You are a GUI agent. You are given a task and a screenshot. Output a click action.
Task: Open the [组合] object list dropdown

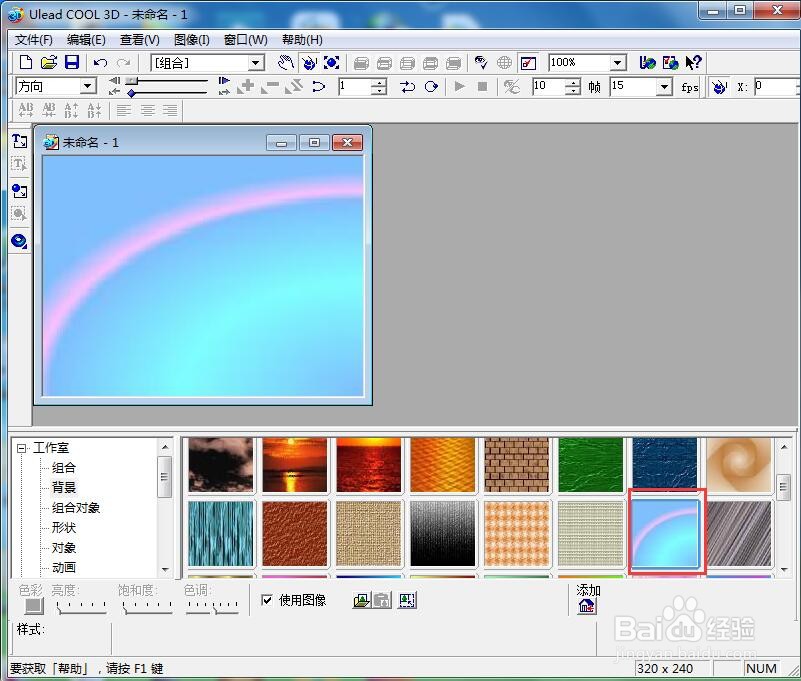[x=255, y=63]
